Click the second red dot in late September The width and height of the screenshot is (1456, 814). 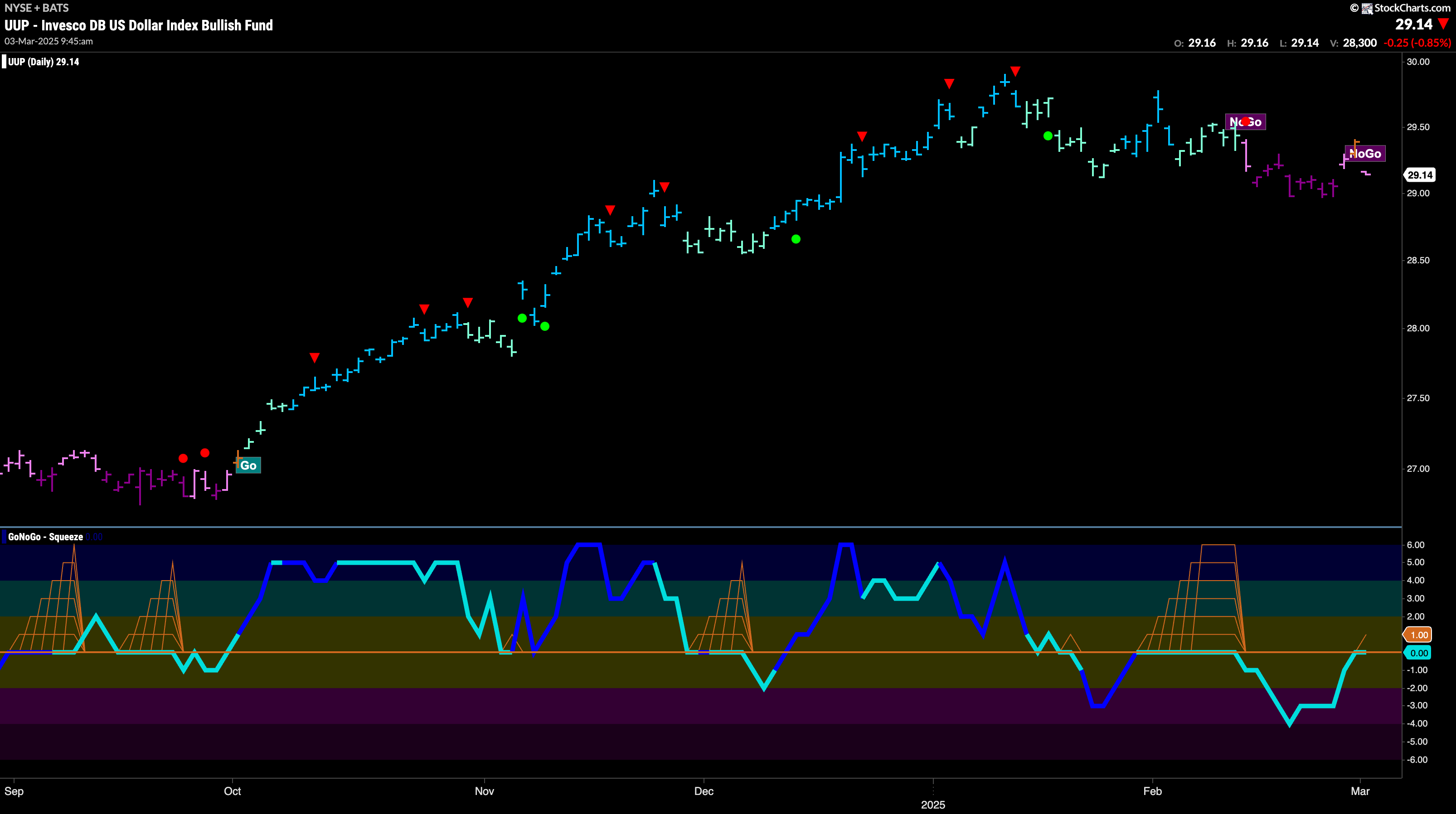[x=205, y=453]
